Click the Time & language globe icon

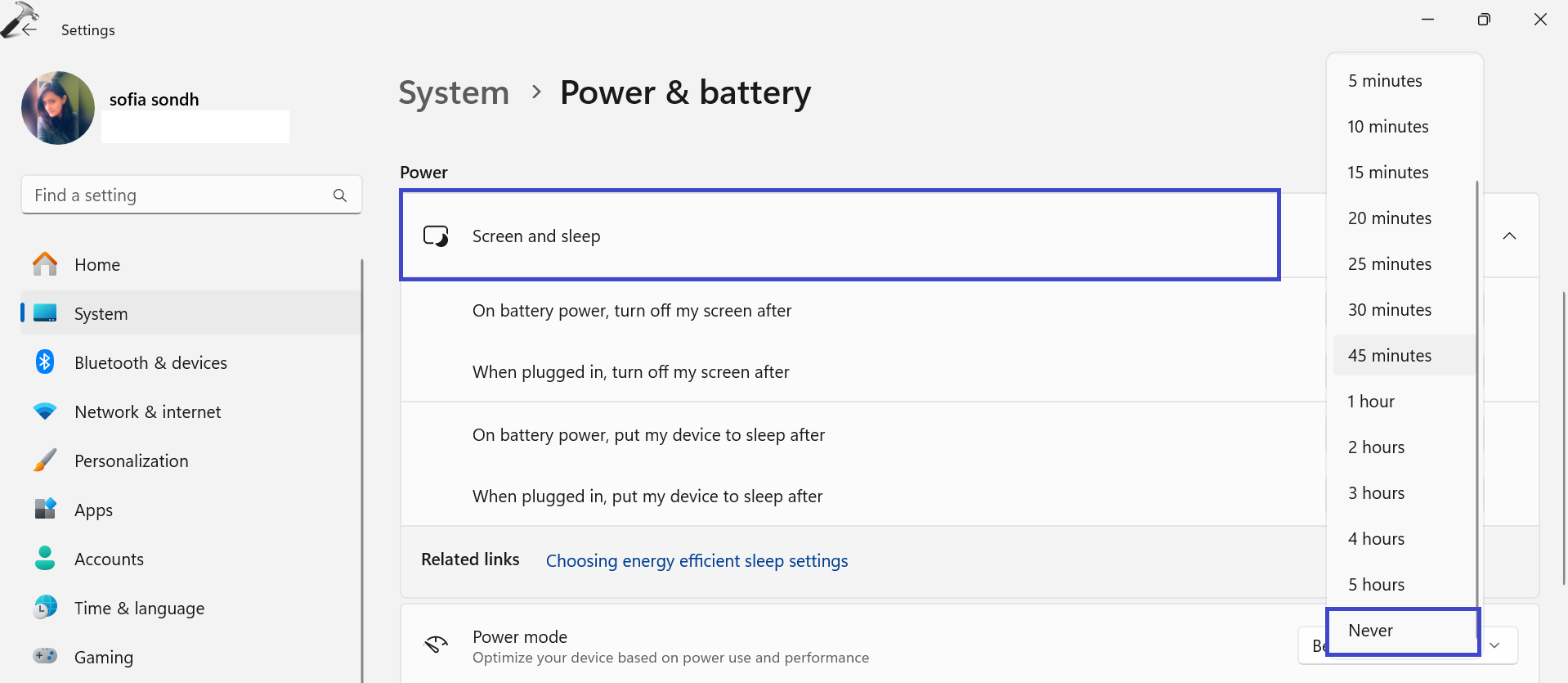(x=45, y=608)
